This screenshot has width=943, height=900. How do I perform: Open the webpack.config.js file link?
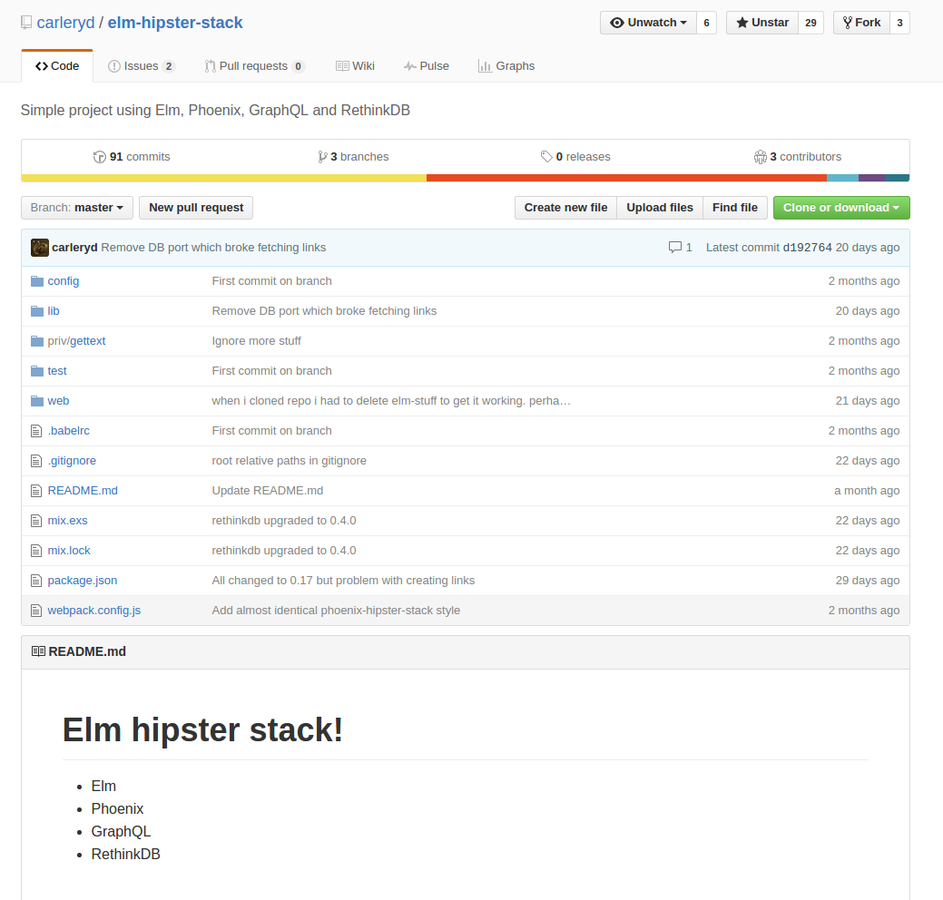click(94, 611)
